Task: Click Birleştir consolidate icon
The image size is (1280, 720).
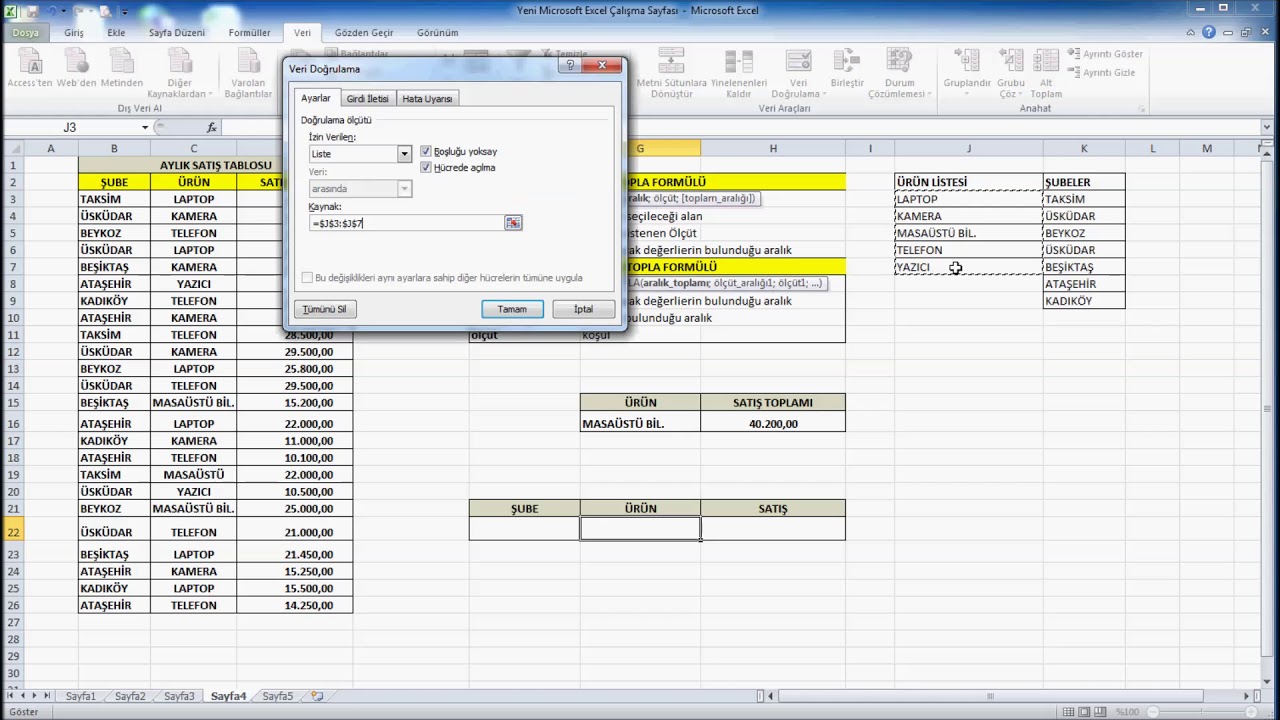Action: coord(847,68)
